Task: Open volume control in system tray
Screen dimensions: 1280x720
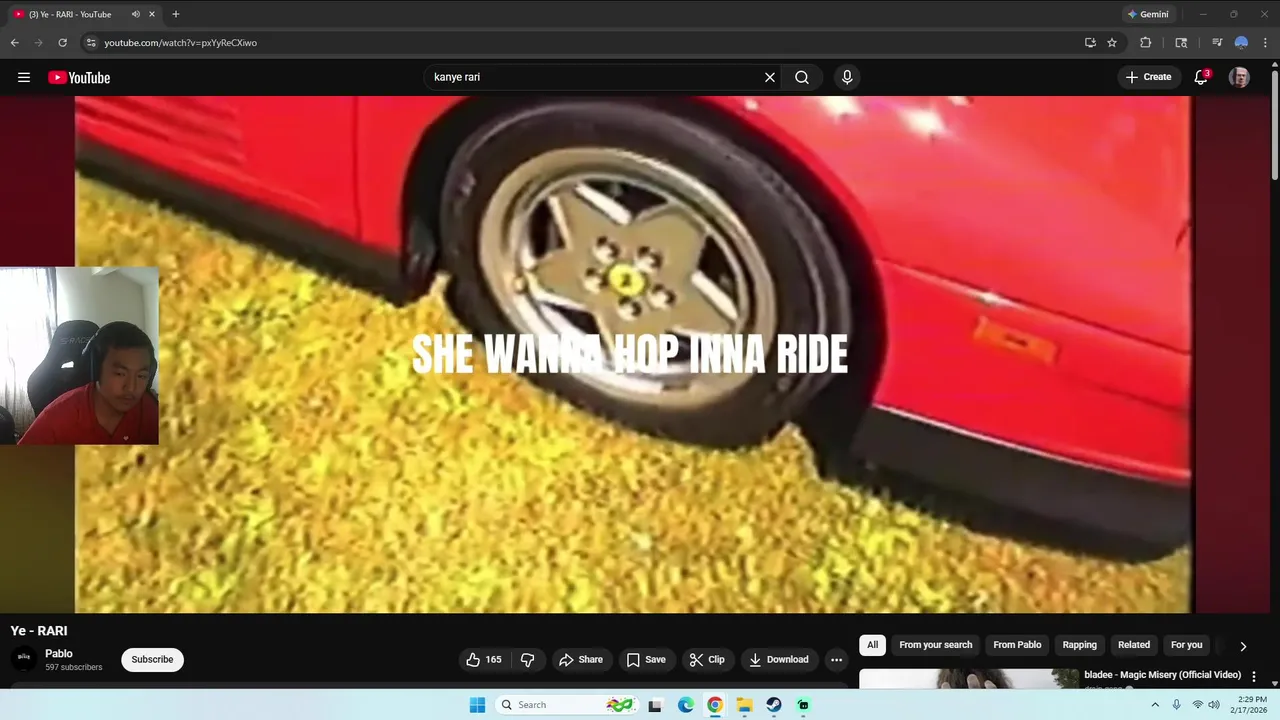Action: (x=1213, y=705)
